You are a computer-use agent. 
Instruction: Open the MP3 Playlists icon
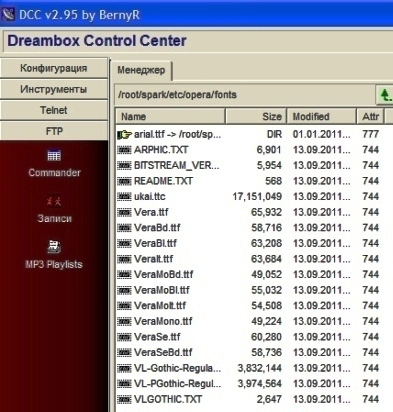coord(54,247)
